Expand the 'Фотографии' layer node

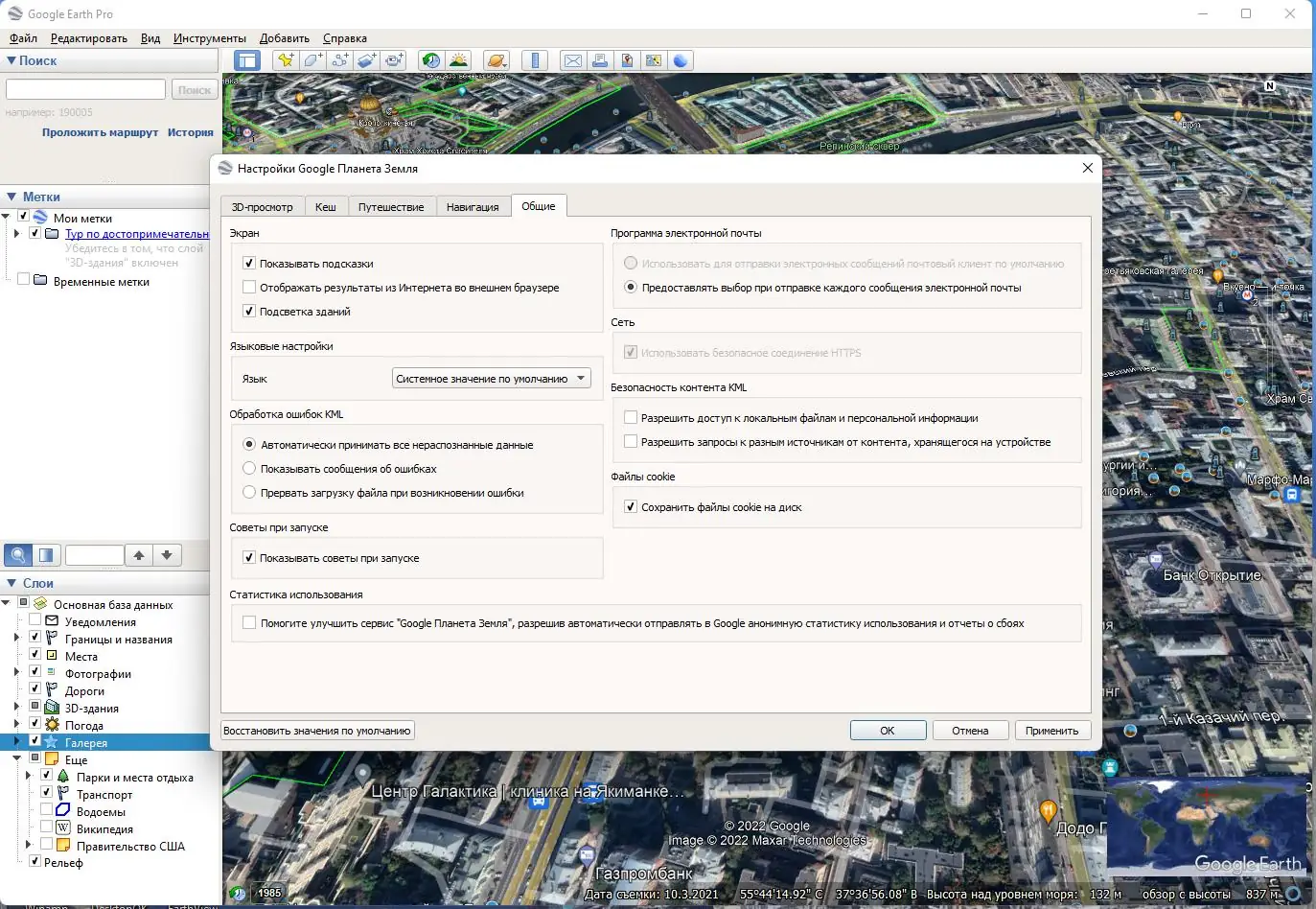coord(17,673)
